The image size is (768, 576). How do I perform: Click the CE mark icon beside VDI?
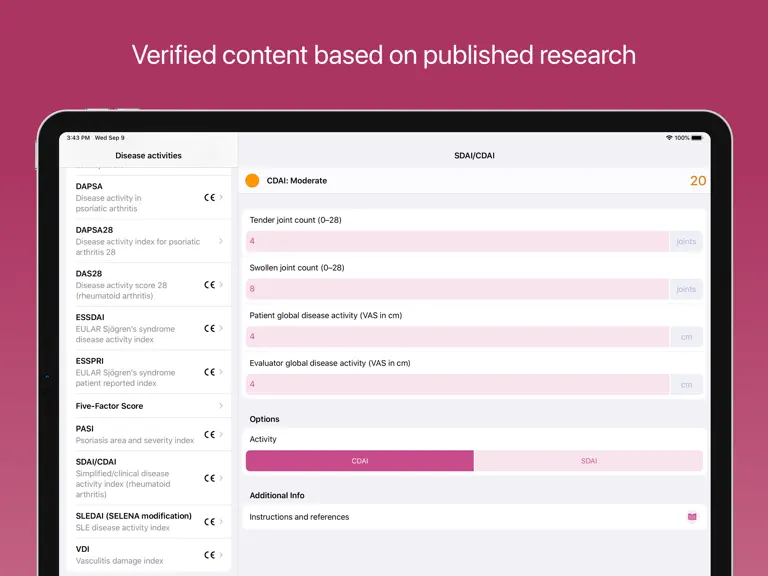pyautogui.click(x=209, y=555)
